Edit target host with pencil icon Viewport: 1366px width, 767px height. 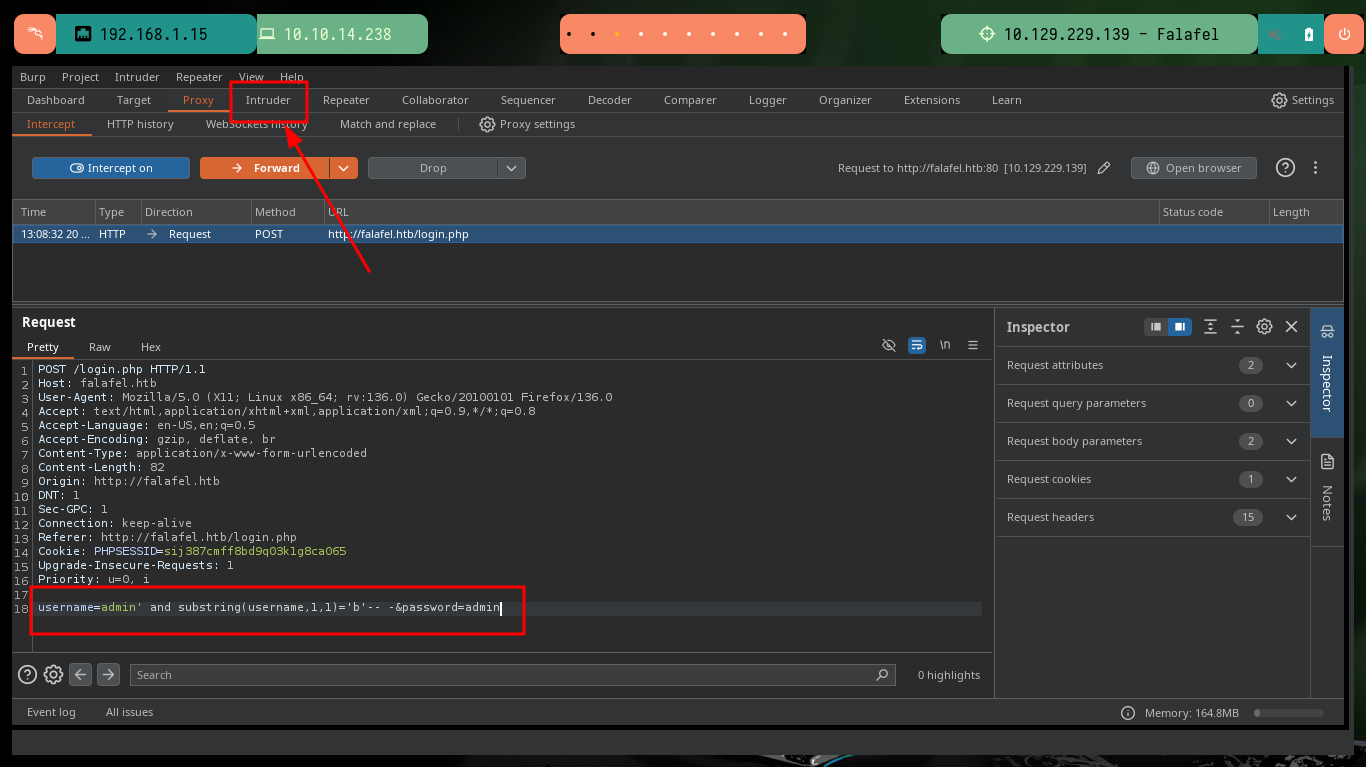pos(1104,168)
